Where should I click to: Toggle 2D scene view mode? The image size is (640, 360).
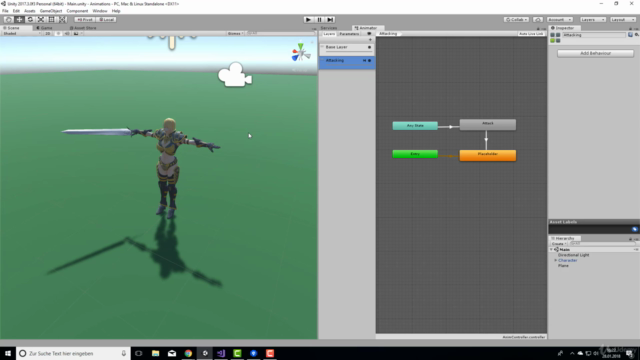[x=48, y=33]
